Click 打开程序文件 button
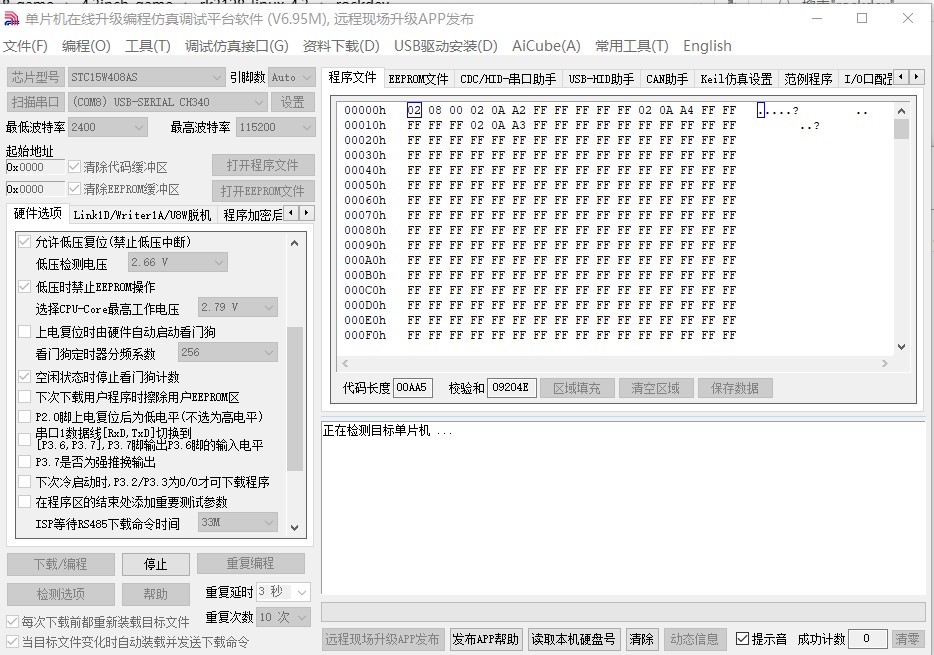The width and height of the screenshot is (934, 655). 263,165
